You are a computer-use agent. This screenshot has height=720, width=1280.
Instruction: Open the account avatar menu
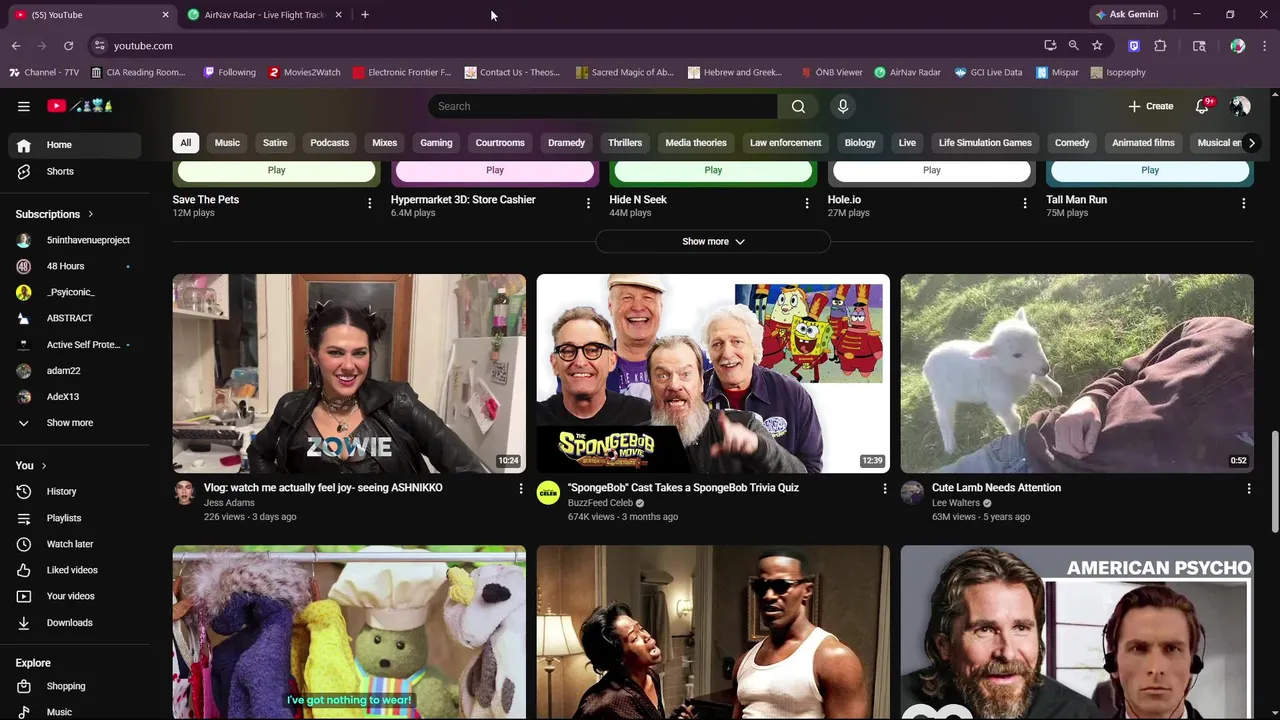[1240, 106]
